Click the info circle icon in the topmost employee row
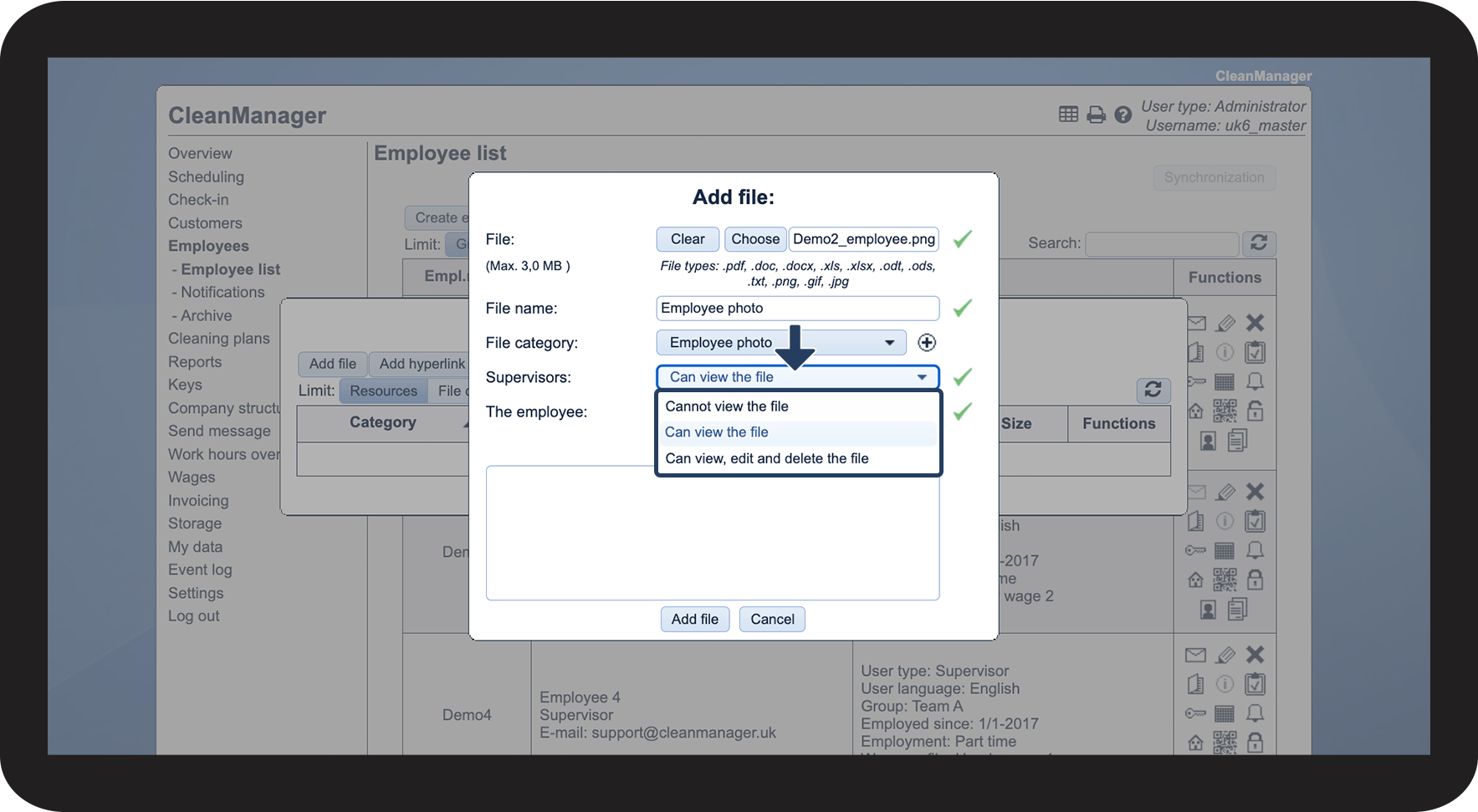 [1225, 352]
